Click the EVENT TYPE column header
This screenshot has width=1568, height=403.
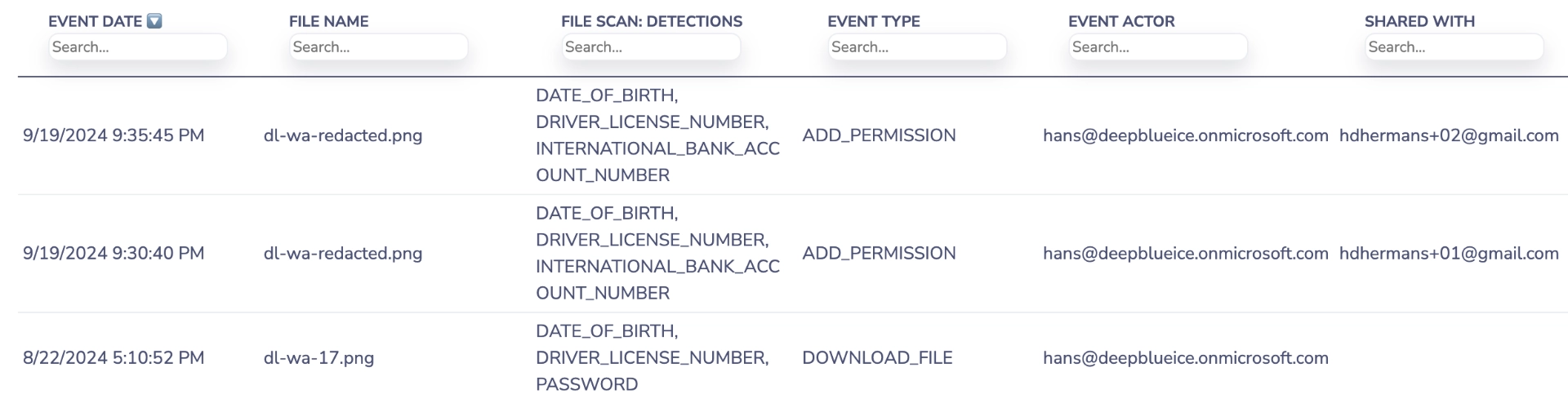(x=873, y=21)
